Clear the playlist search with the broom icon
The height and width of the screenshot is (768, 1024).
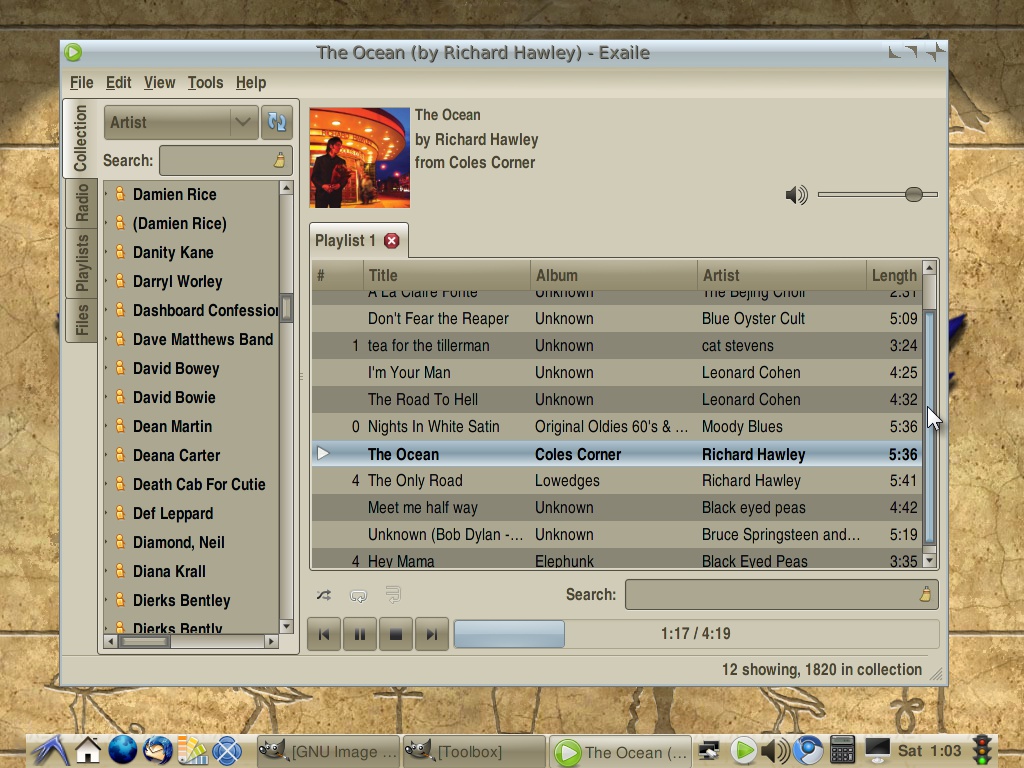coord(925,594)
